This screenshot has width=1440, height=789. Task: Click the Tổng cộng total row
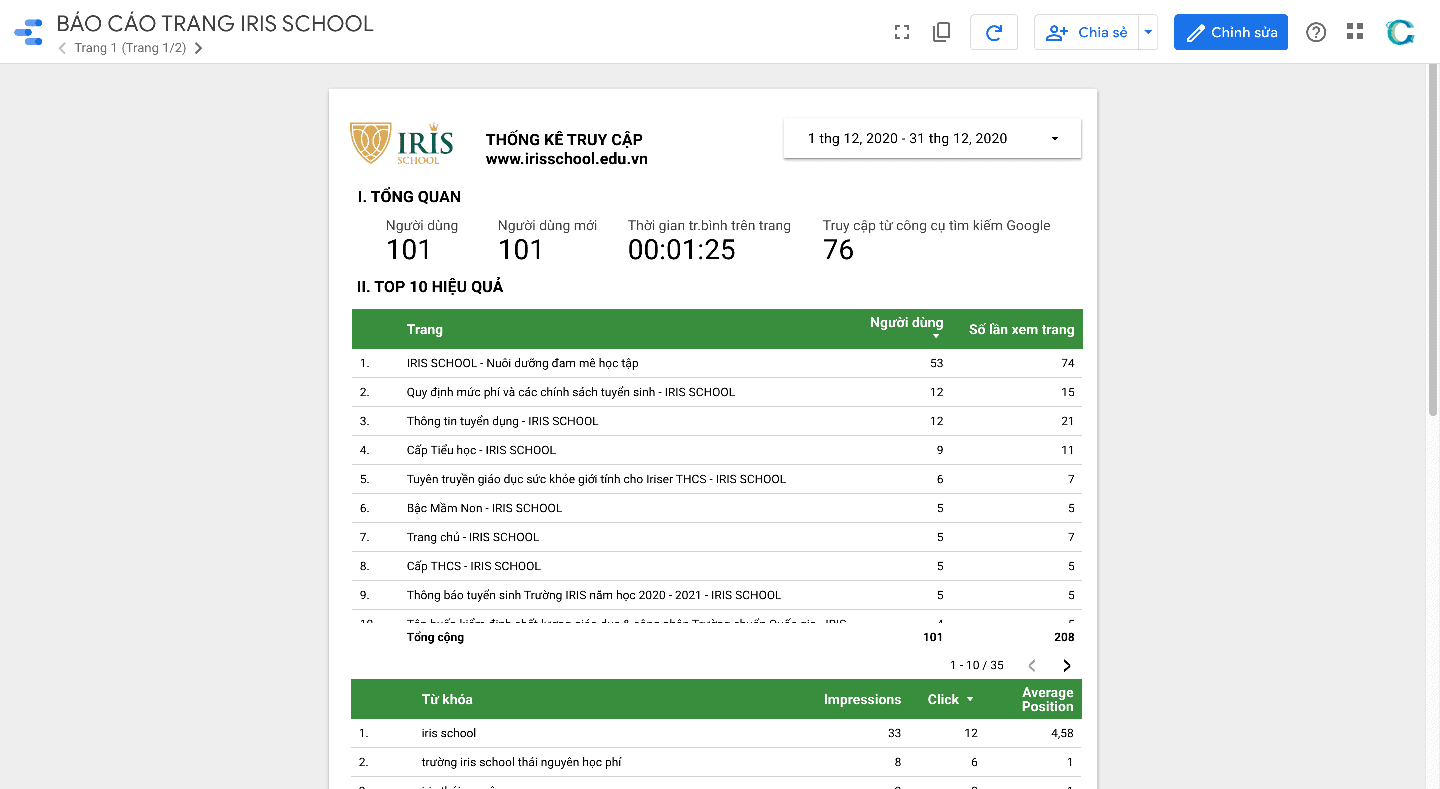(716, 637)
